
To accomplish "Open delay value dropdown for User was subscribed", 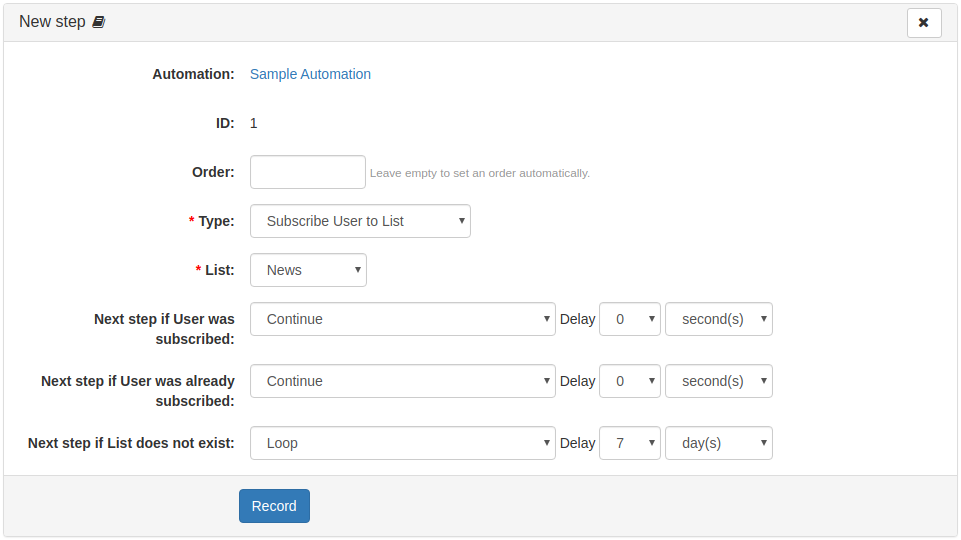I will click(629, 319).
